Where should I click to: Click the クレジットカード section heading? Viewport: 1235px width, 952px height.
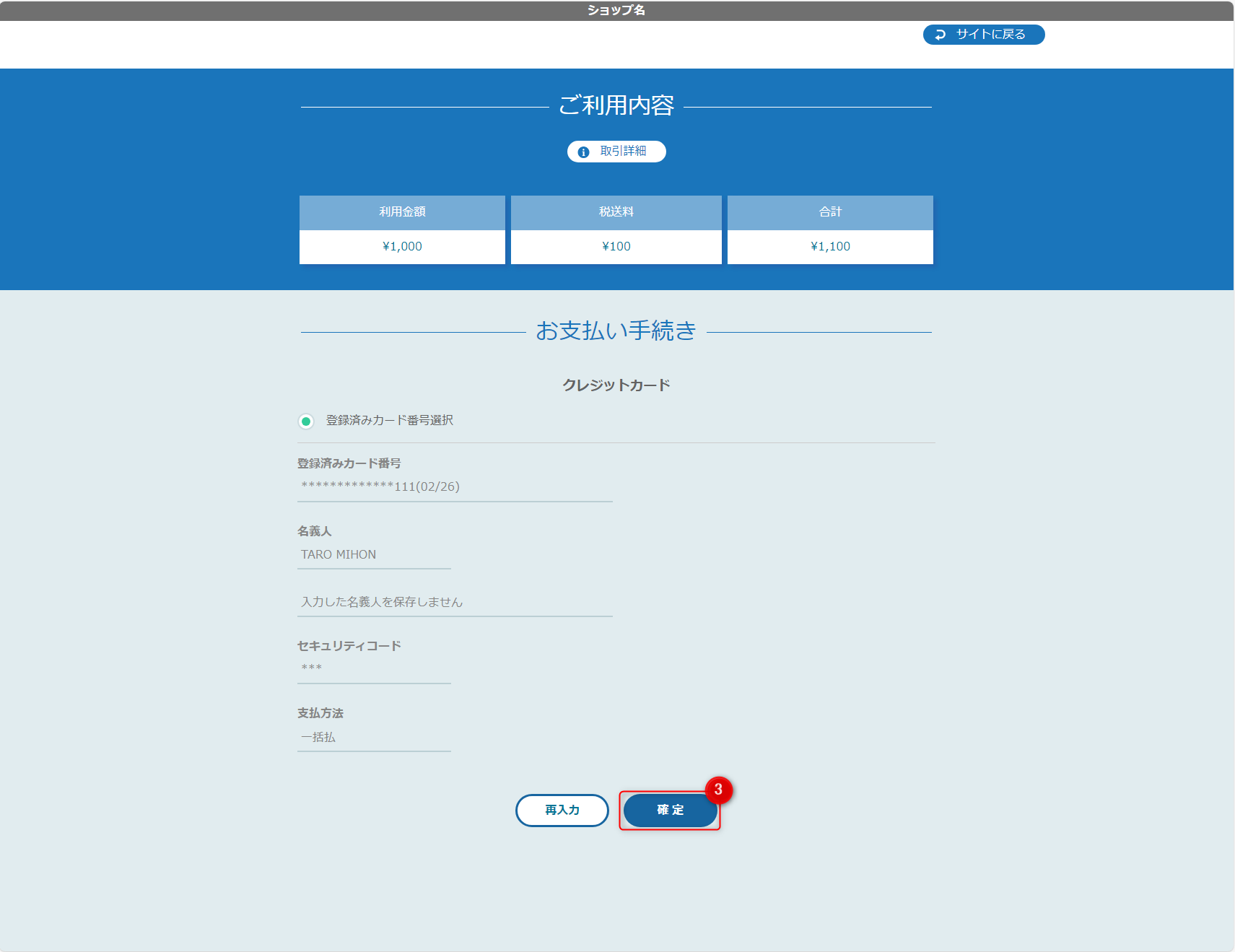(616, 385)
